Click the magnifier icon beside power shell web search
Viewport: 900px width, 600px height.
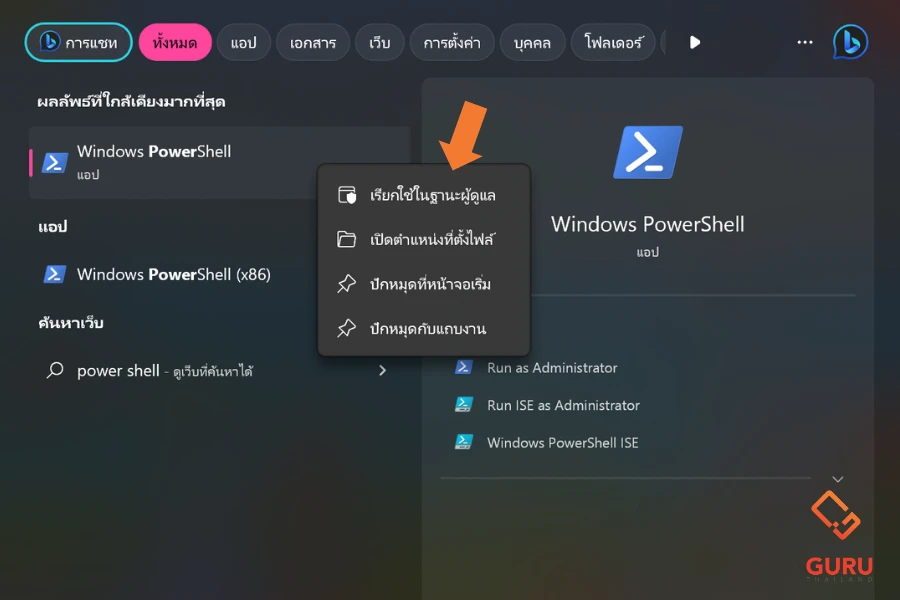[55, 371]
